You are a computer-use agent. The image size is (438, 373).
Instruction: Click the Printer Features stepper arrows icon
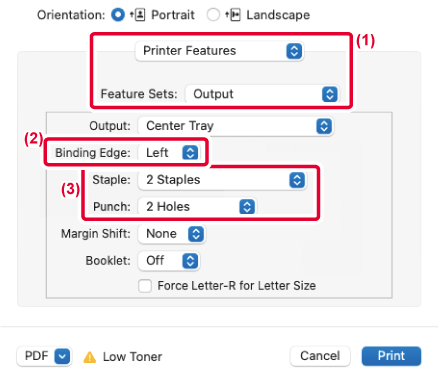coord(294,51)
